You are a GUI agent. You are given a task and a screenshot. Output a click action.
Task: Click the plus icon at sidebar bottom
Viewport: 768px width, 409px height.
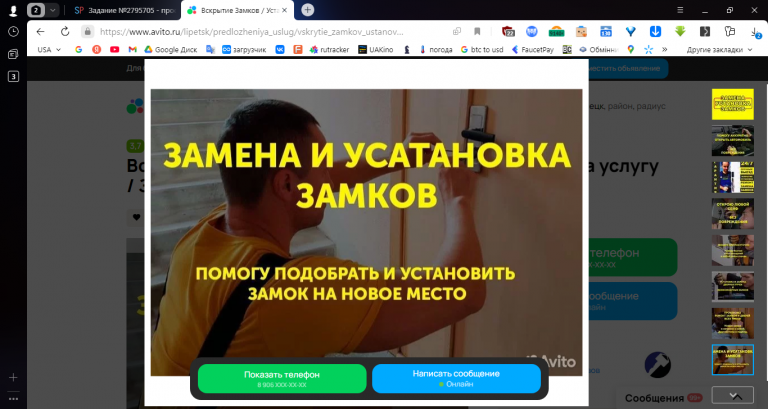[13, 377]
